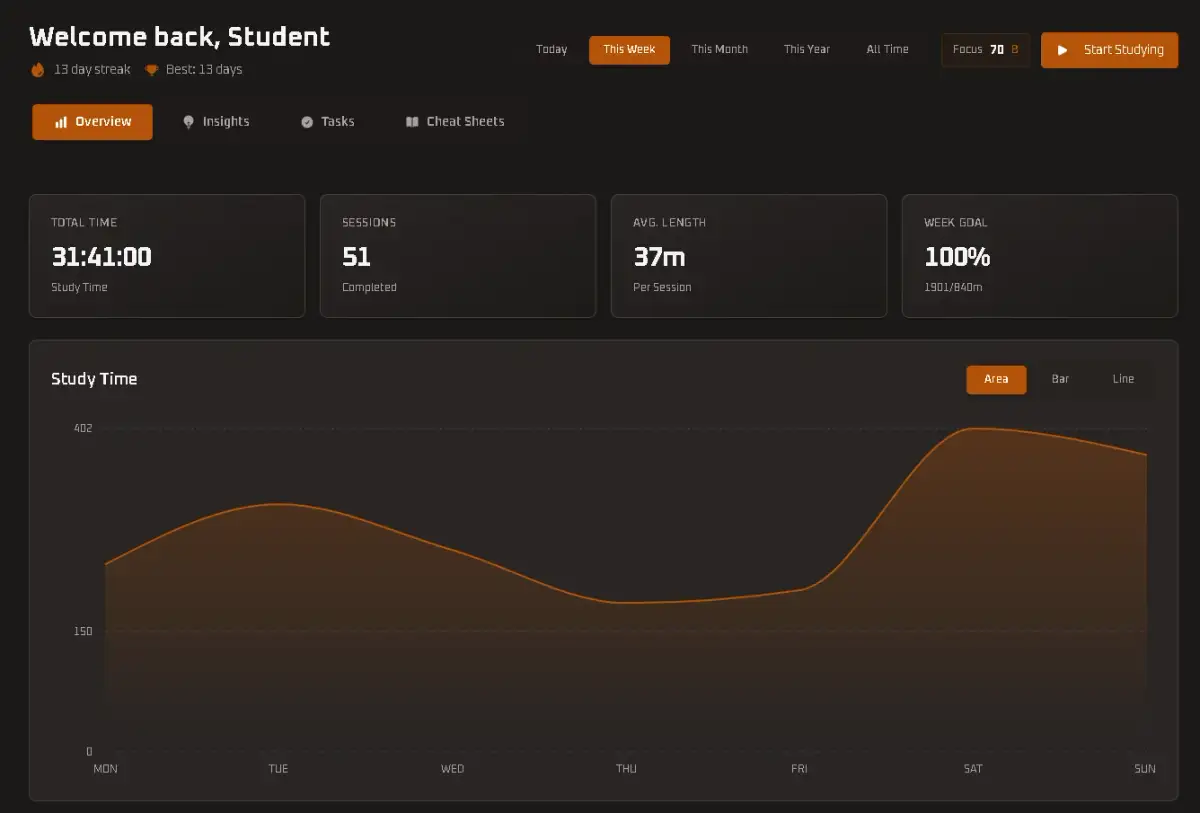The width and height of the screenshot is (1200, 813).
Task: Switch chart display to Bar mode
Action: (x=1060, y=380)
